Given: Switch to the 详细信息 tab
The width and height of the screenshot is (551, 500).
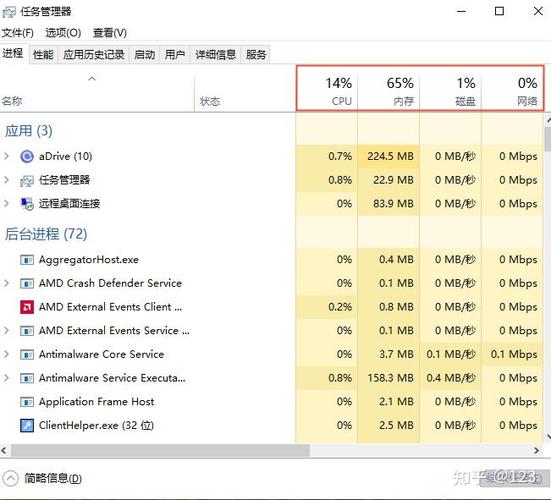Looking at the screenshot, I should point(215,54).
